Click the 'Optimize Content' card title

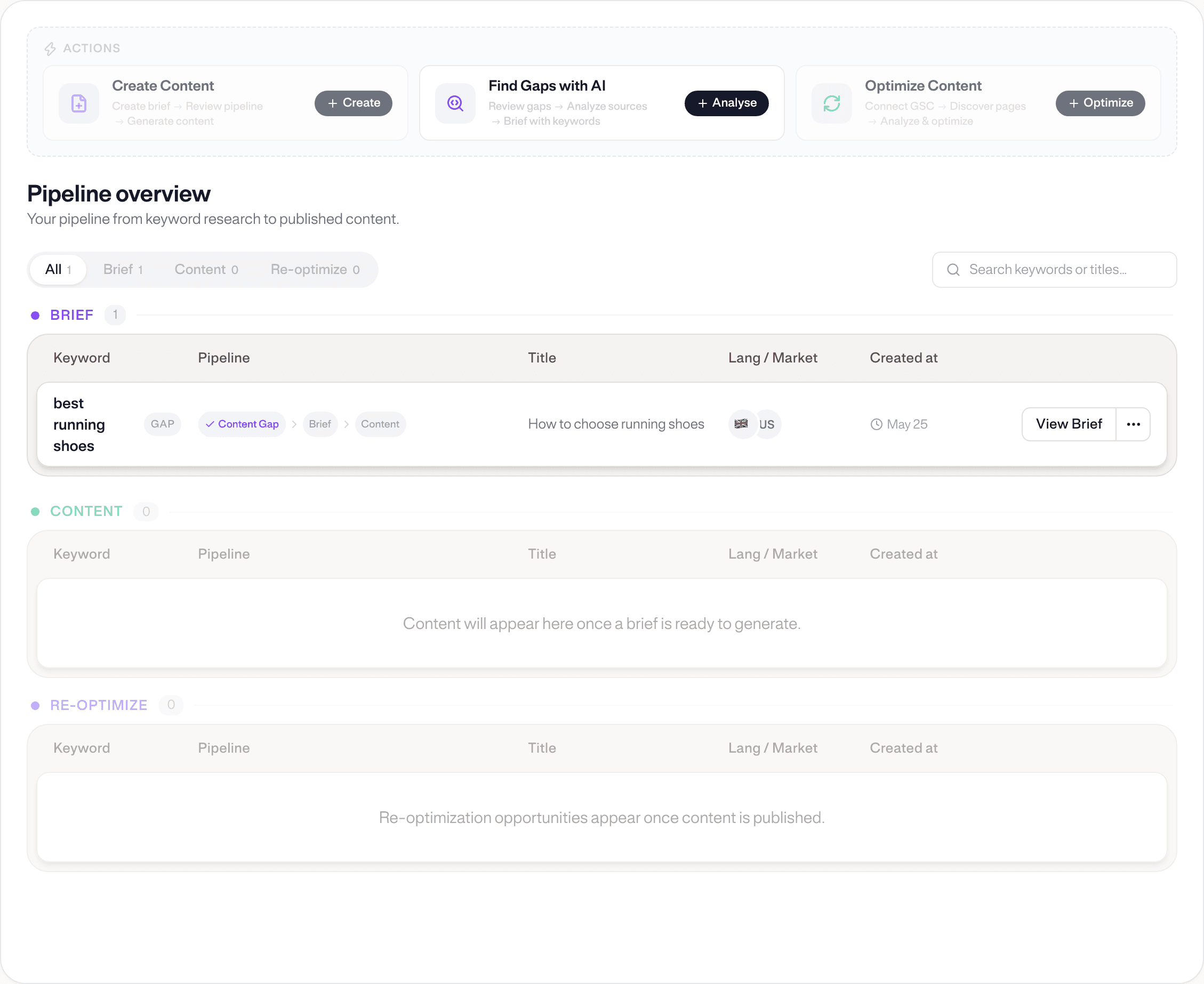tap(923, 86)
